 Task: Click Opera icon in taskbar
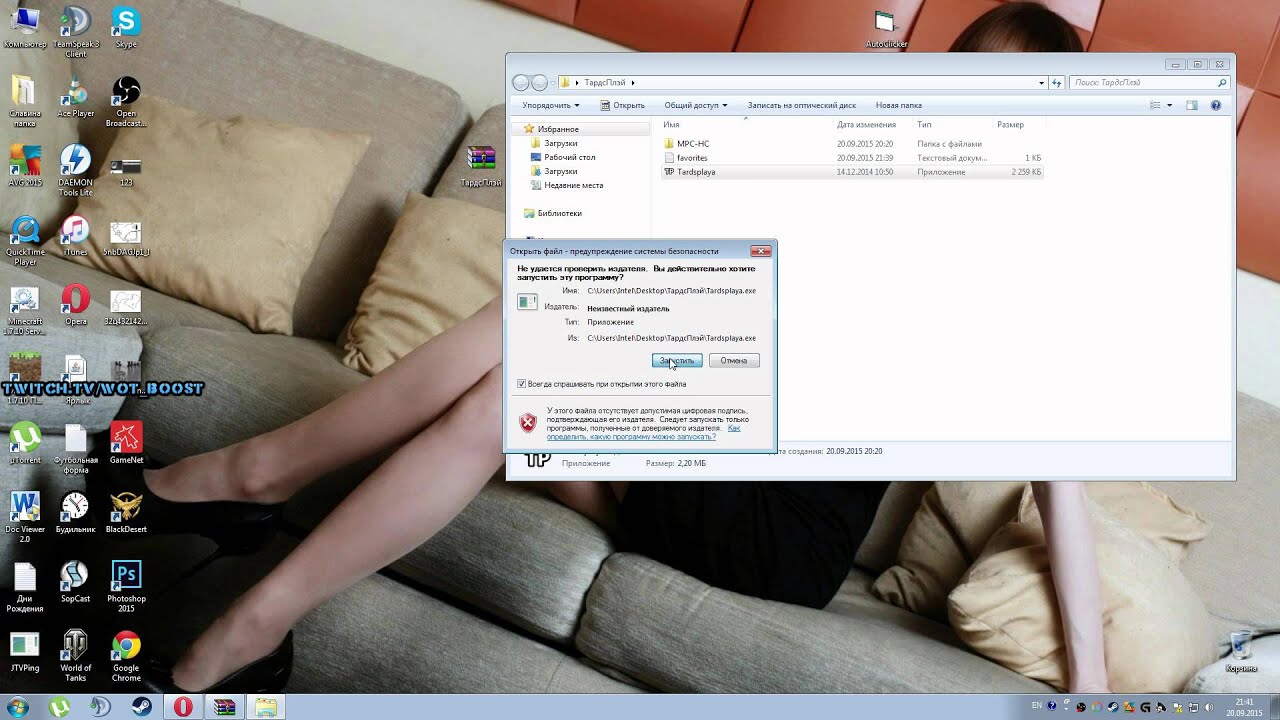click(x=183, y=707)
